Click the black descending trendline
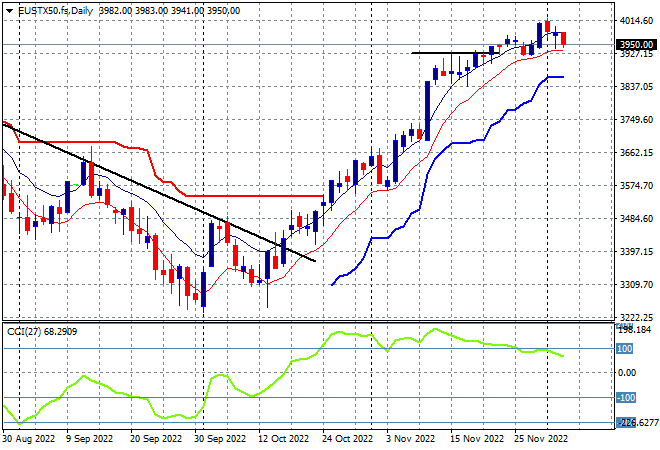The width and height of the screenshot is (660, 450). point(159,192)
